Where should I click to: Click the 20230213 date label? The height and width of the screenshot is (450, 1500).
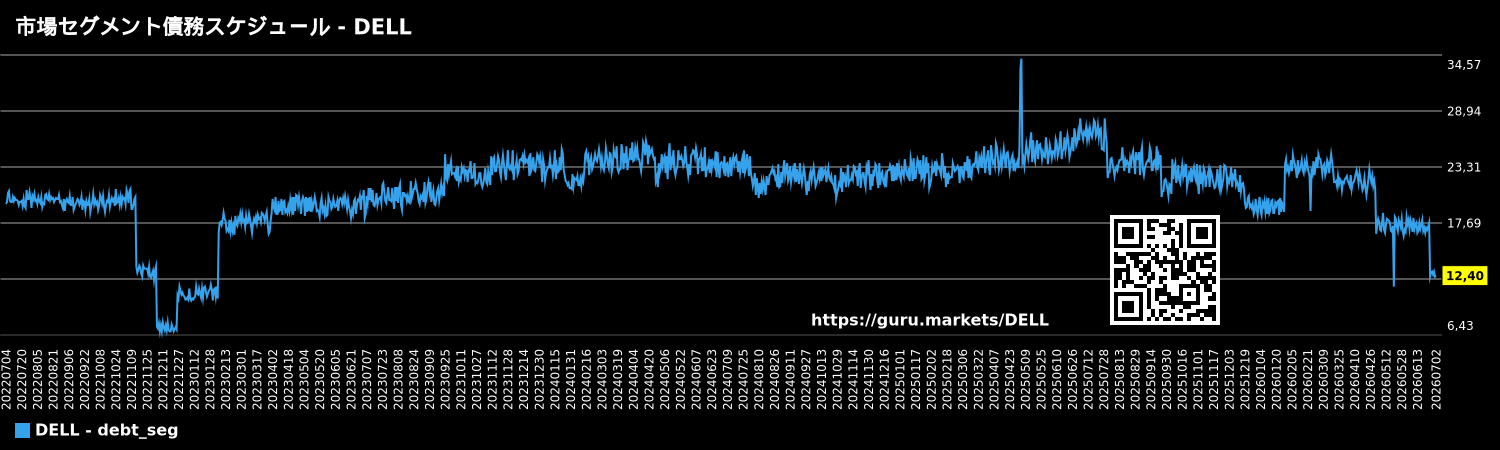[225, 378]
